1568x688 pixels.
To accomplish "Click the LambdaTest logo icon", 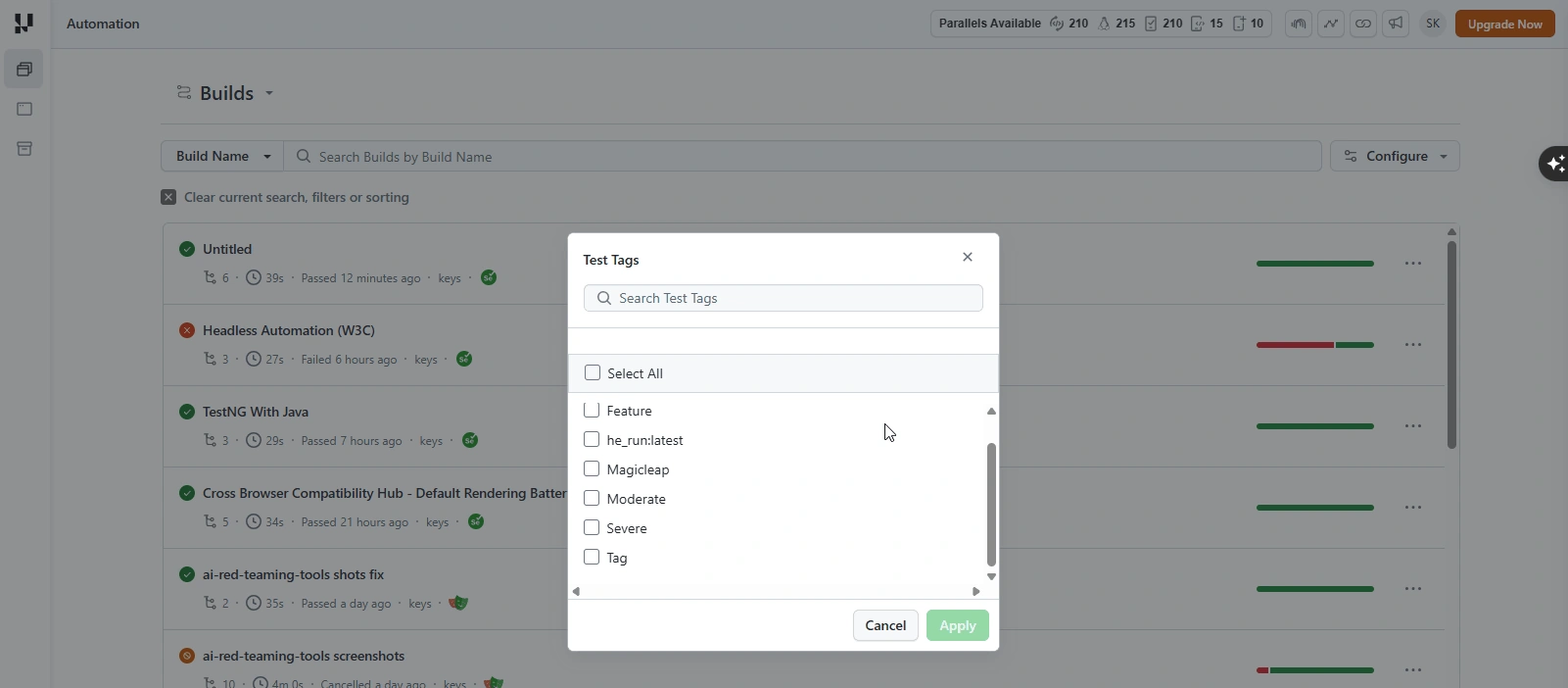I will [24, 23].
